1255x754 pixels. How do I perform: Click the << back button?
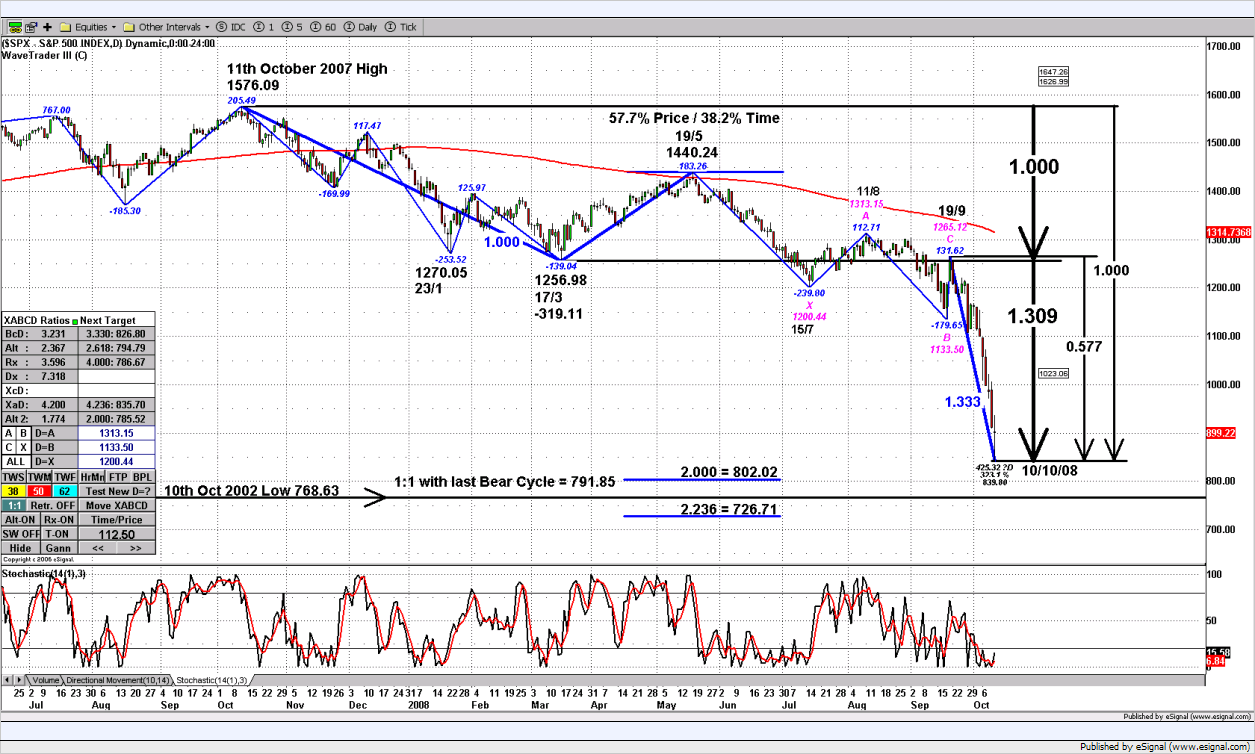(98, 547)
